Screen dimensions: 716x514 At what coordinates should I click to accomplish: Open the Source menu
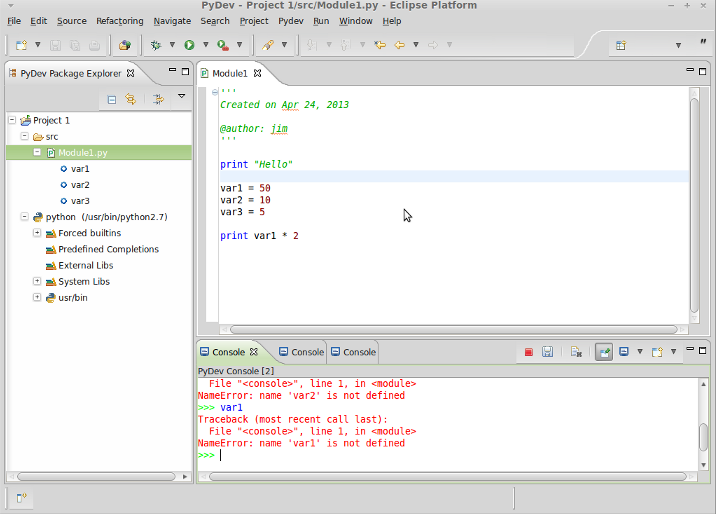pos(72,21)
